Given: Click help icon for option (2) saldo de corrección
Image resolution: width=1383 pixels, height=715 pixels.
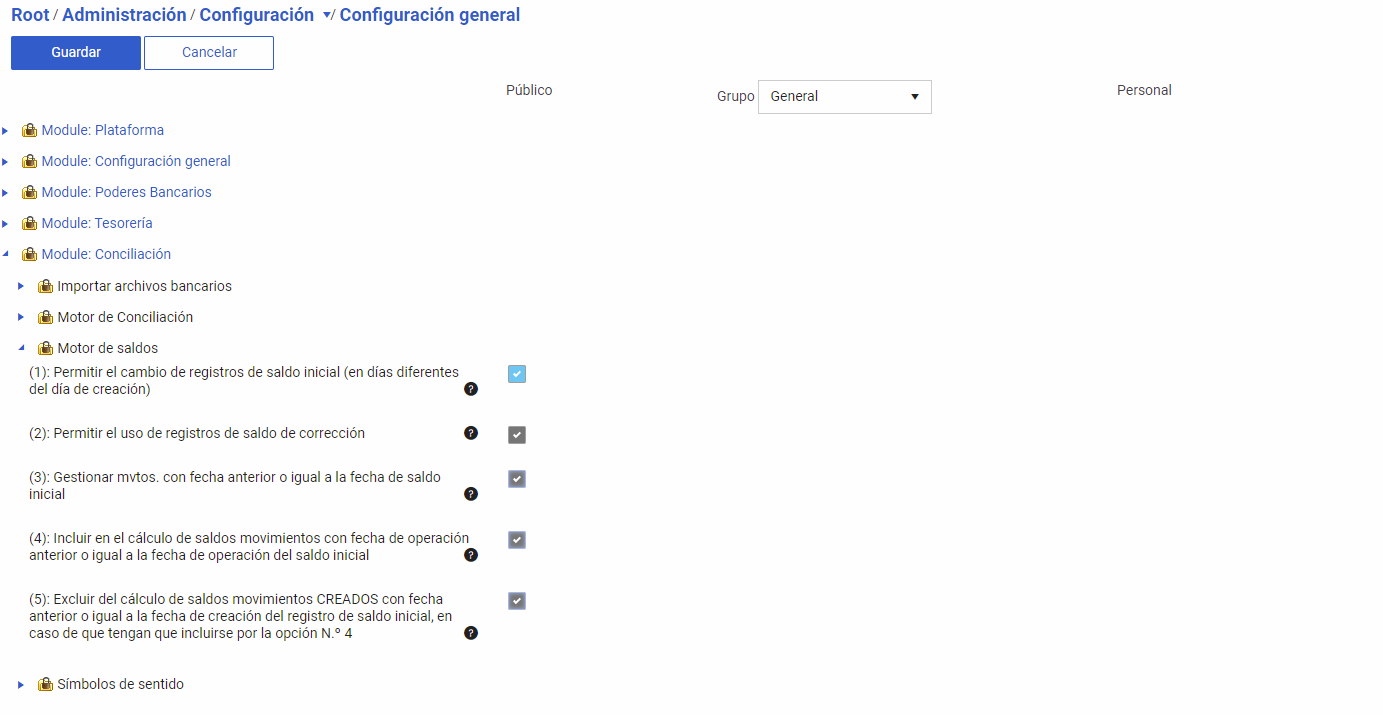Looking at the screenshot, I should [471, 433].
